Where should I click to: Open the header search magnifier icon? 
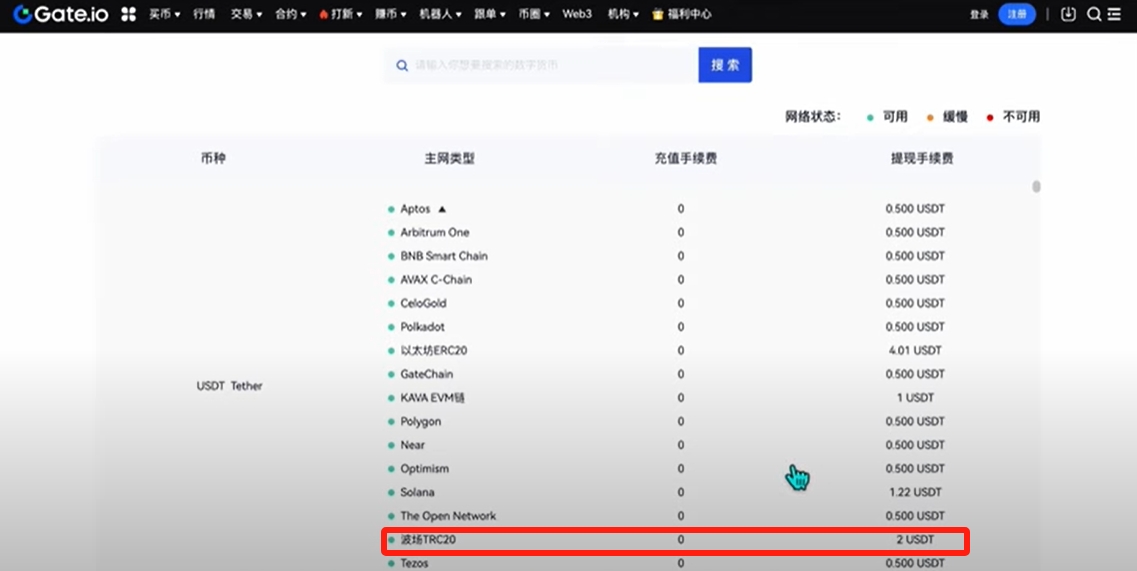pyautogui.click(x=1094, y=14)
